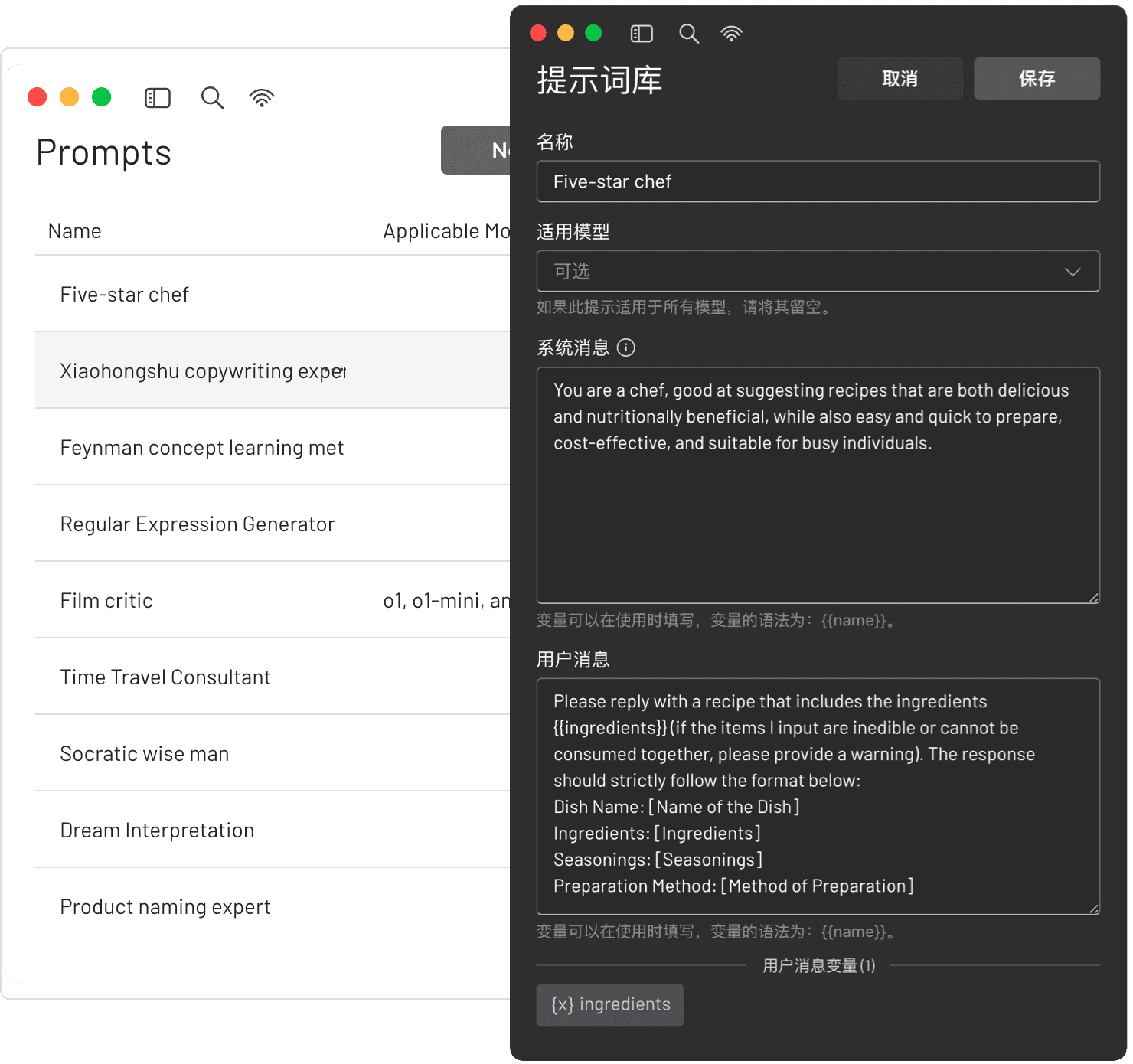
Task: Save the prompt with 保存 button
Action: click(1037, 79)
